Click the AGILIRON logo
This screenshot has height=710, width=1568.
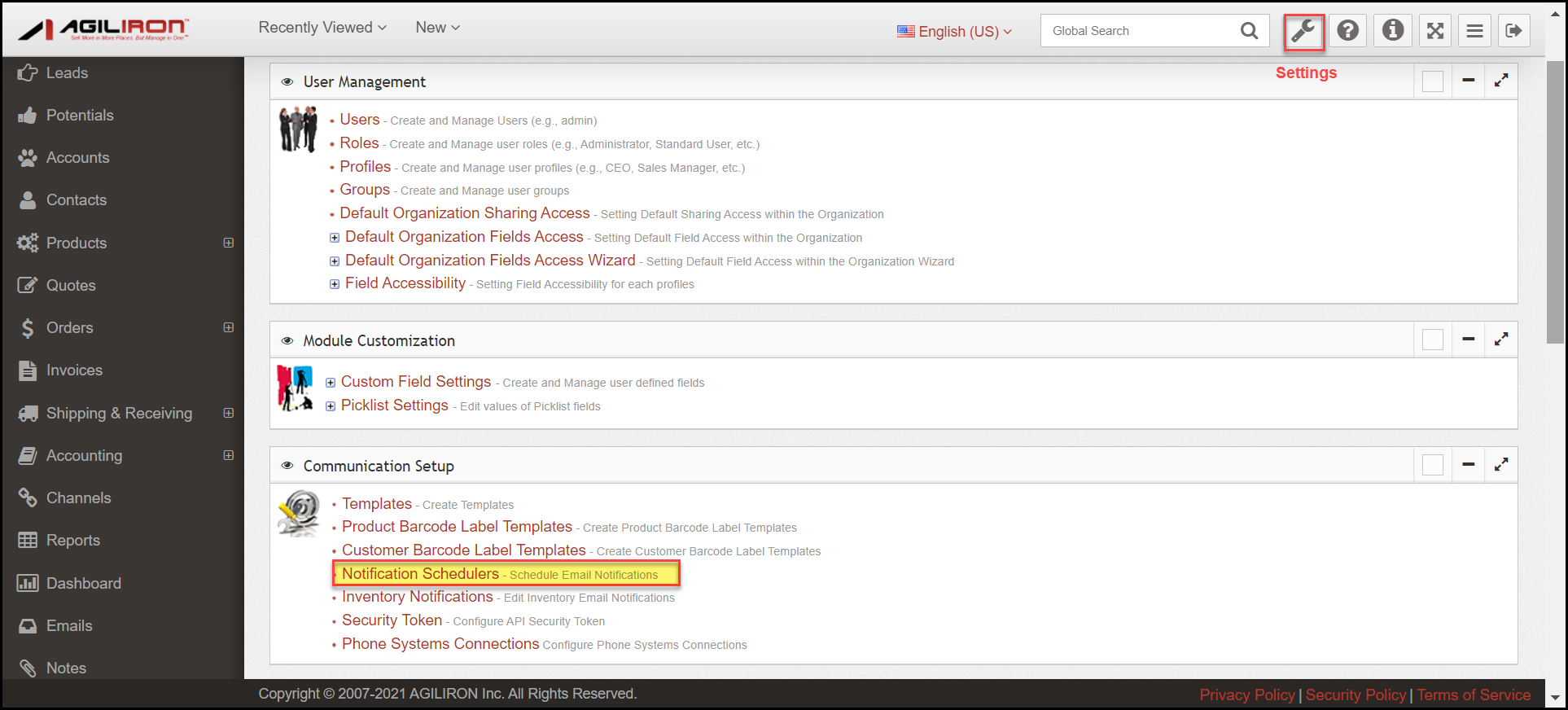click(x=103, y=29)
